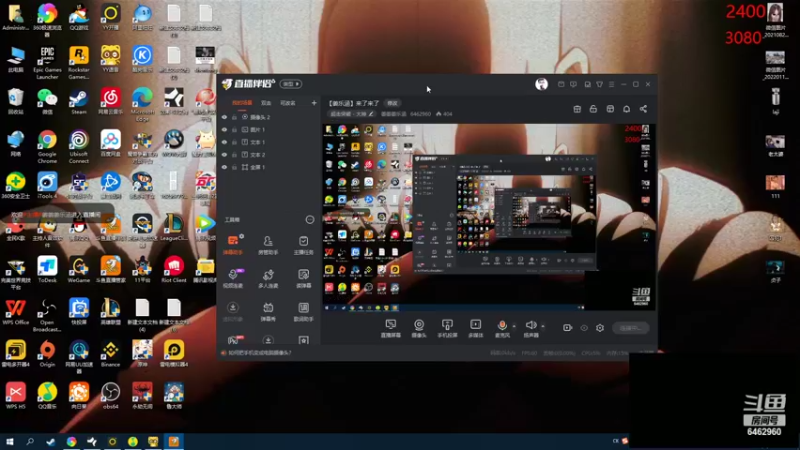Open the ToDesk desktop shortcut
800x450 pixels.
pos(47,270)
